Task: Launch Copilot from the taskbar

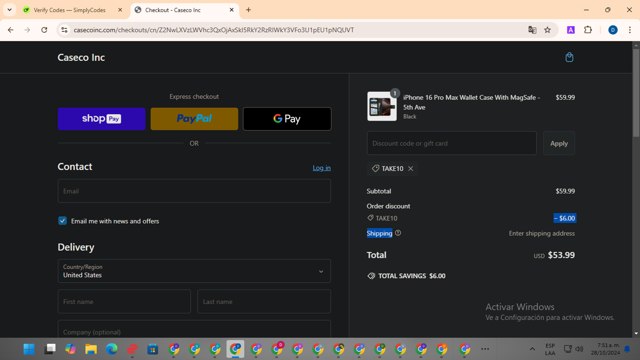Action: (x=71, y=349)
